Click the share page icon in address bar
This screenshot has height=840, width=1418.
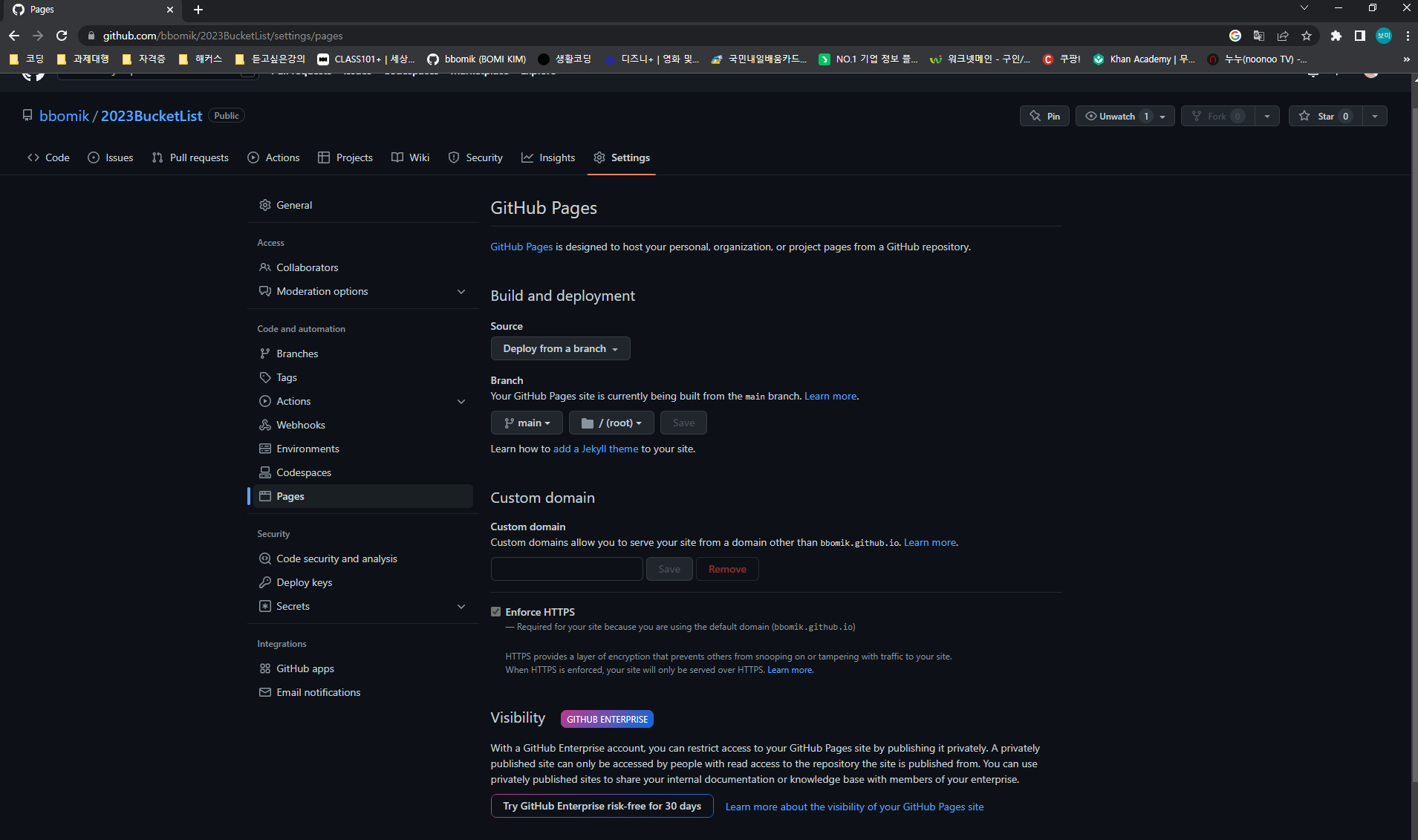pyautogui.click(x=1283, y=36)
